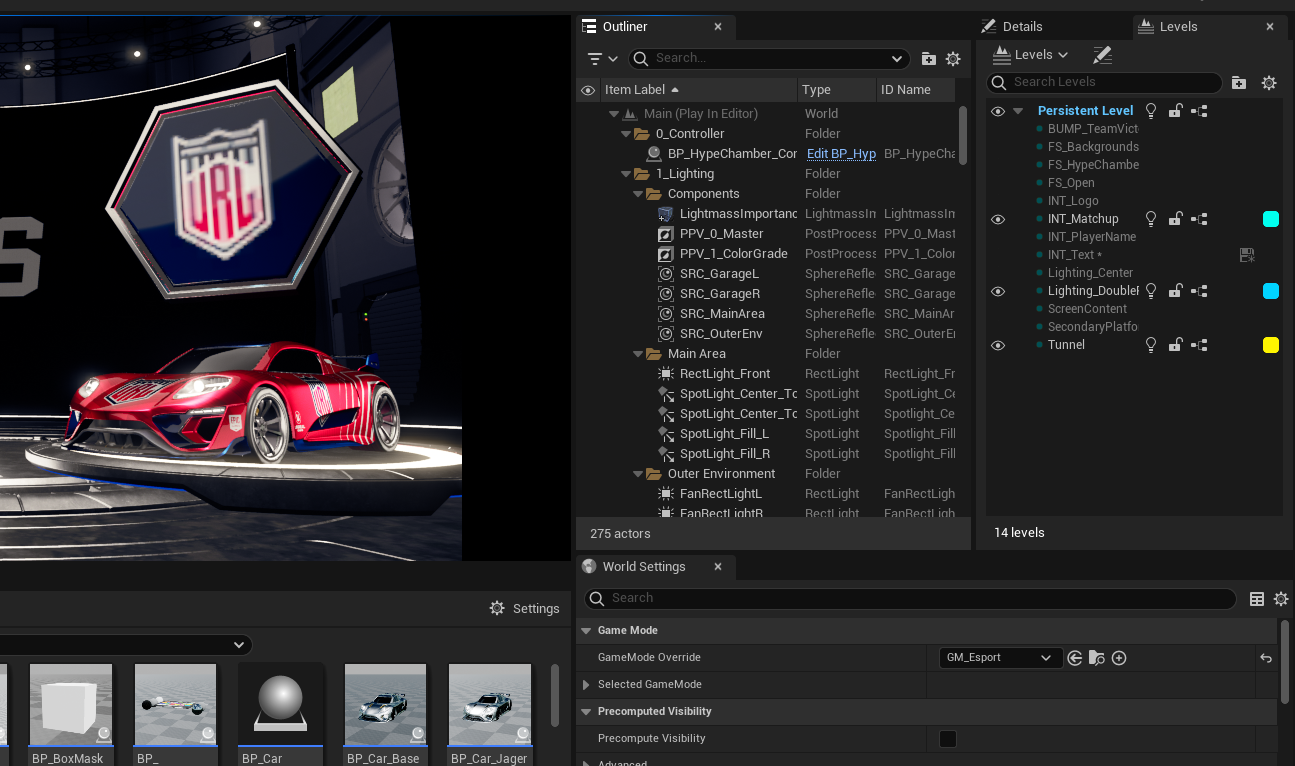Screen dimensions: 1295x766
Task: Toggle visibility of Tunnel level
Action: tap(998, 345)
